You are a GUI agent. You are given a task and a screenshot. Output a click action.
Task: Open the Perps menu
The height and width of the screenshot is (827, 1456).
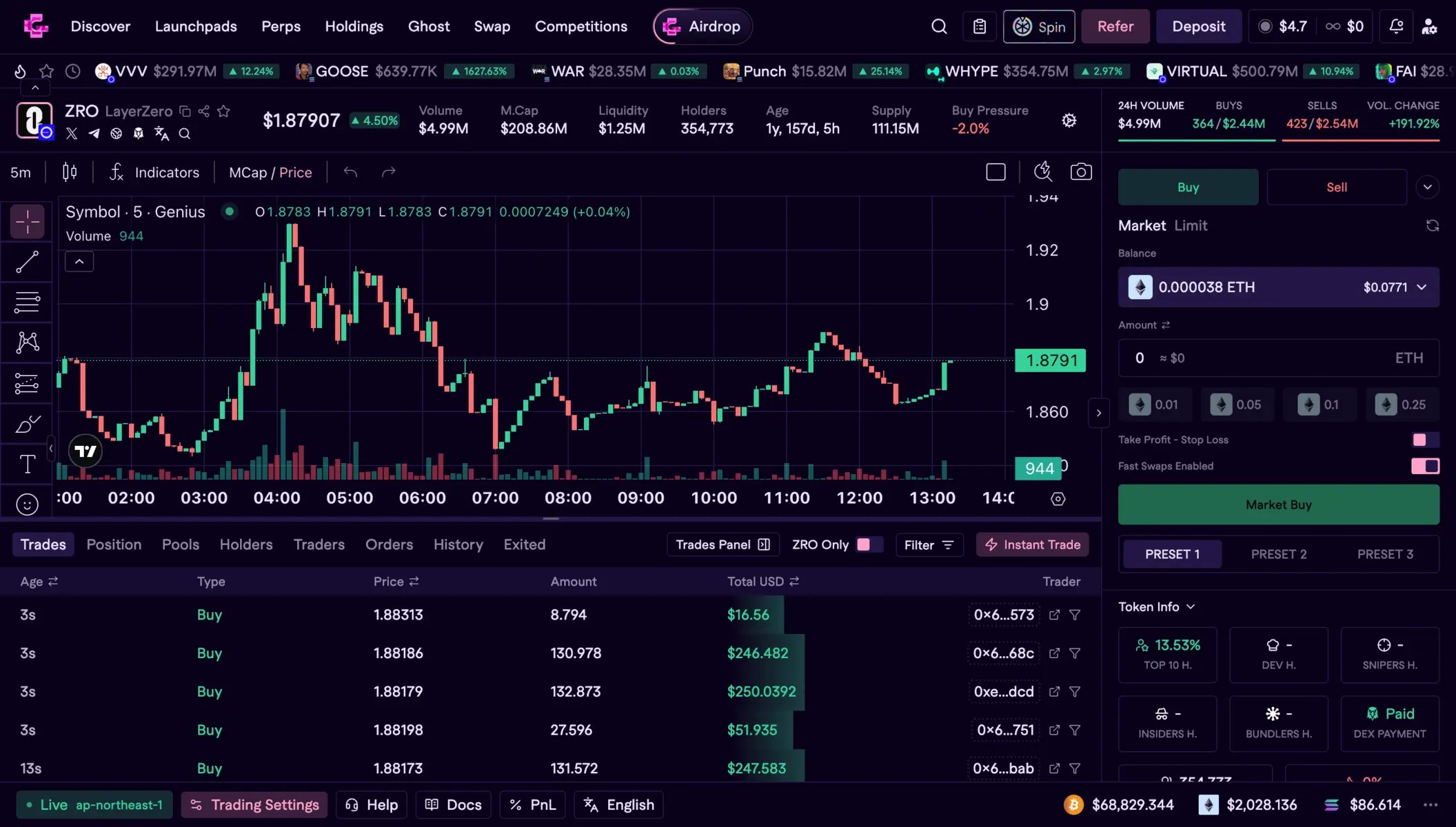281,27
